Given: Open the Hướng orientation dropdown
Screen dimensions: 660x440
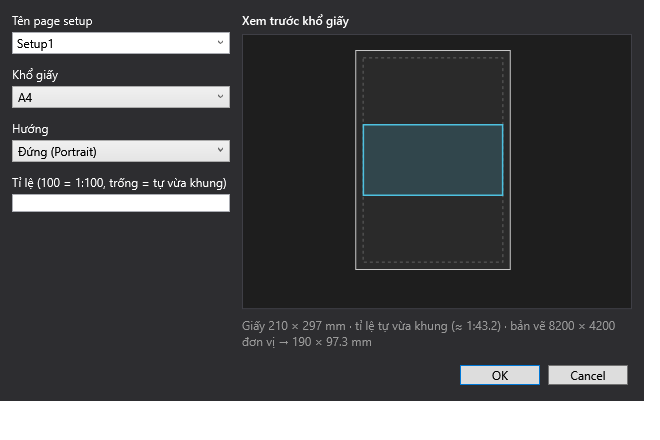Looking at the screenshot, I should point(121,151).
